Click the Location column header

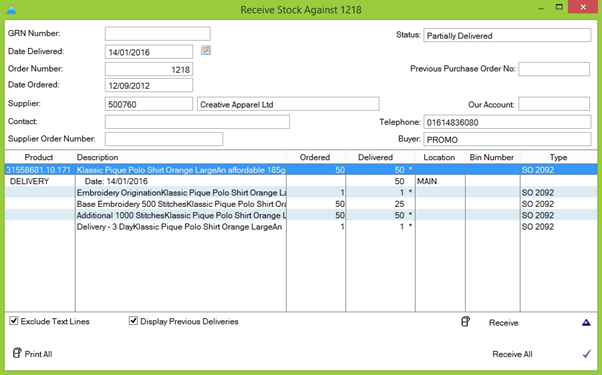[x=440, y=157]
